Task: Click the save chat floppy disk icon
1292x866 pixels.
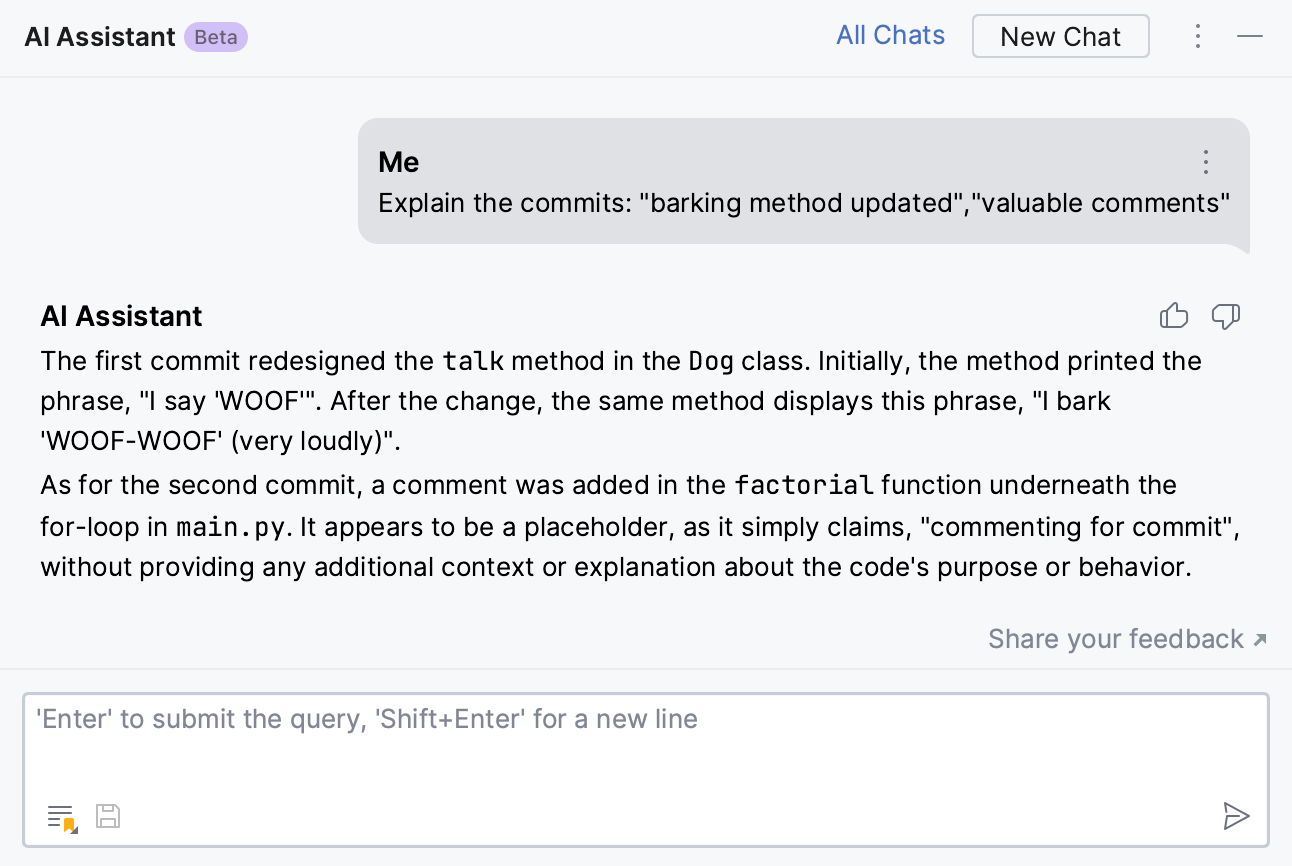Action: click(108, 816)
